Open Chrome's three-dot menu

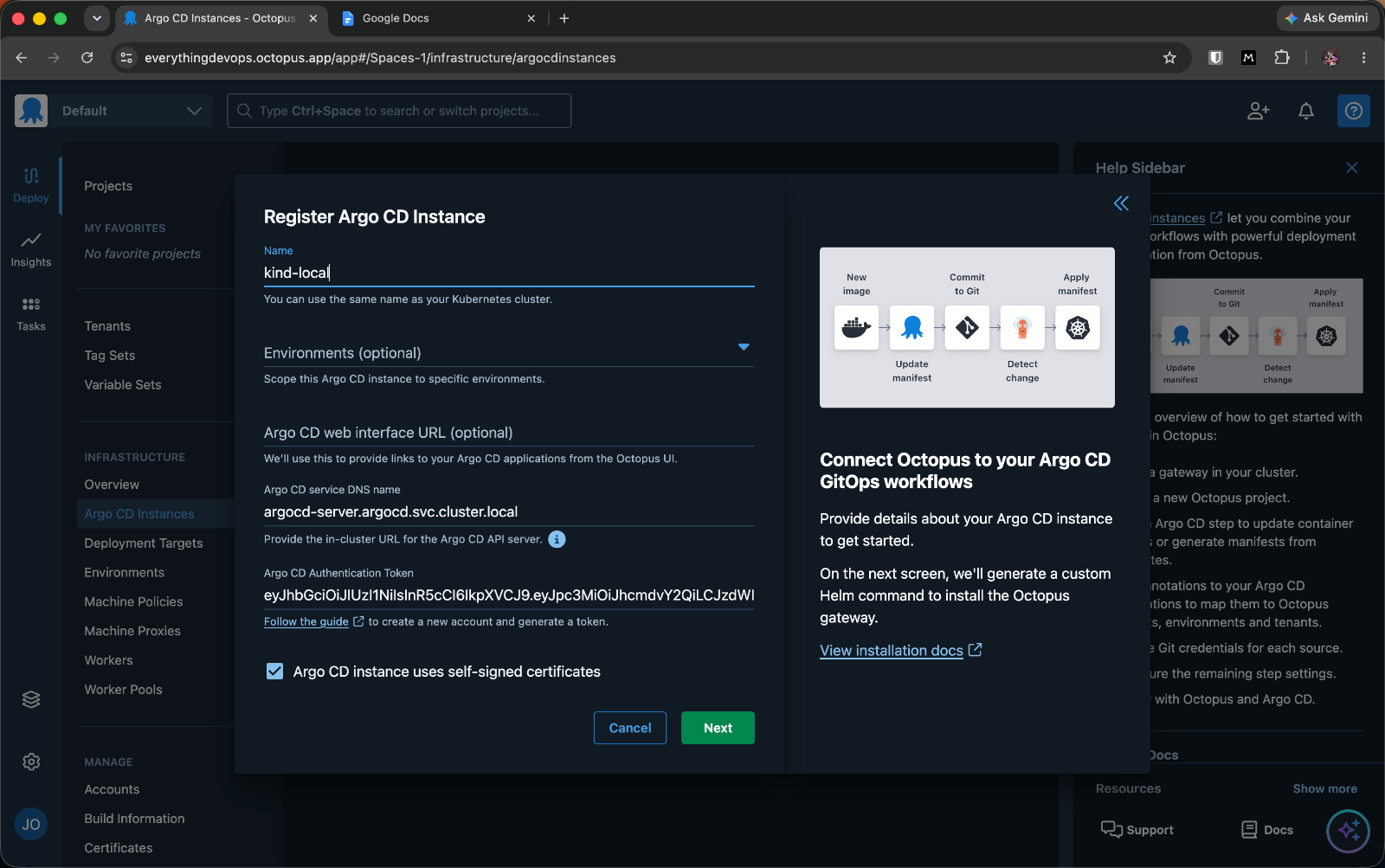[x=1363, y=58]
